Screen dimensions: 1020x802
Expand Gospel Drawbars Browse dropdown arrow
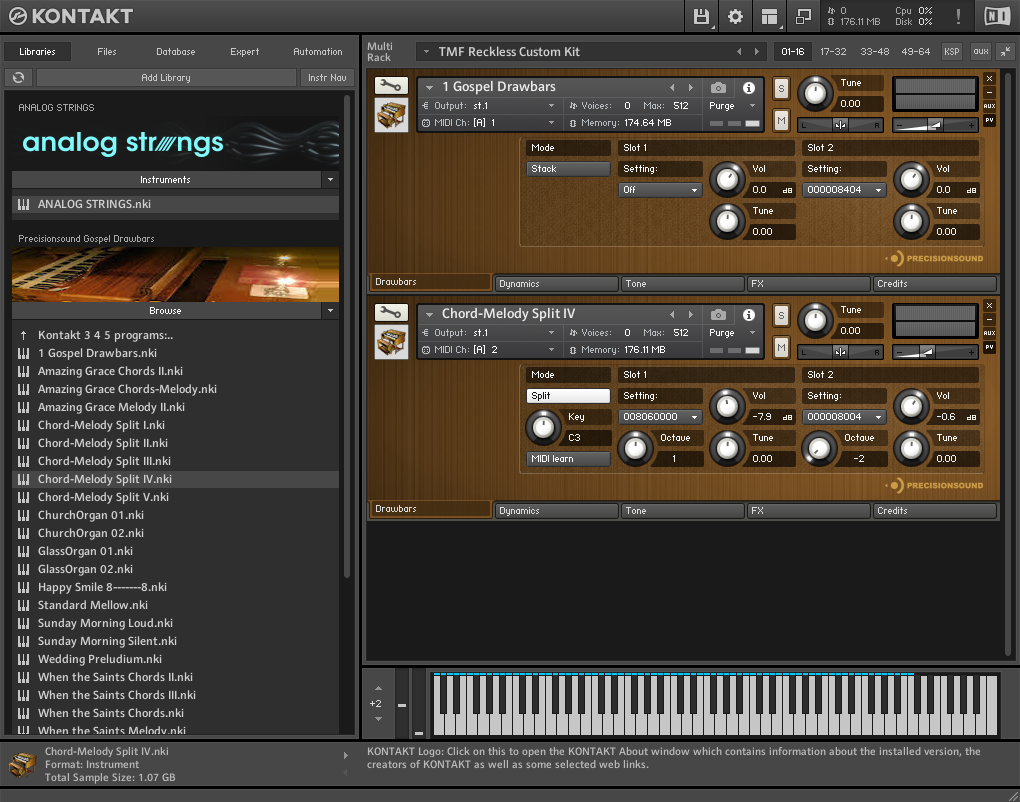(330, 311)
